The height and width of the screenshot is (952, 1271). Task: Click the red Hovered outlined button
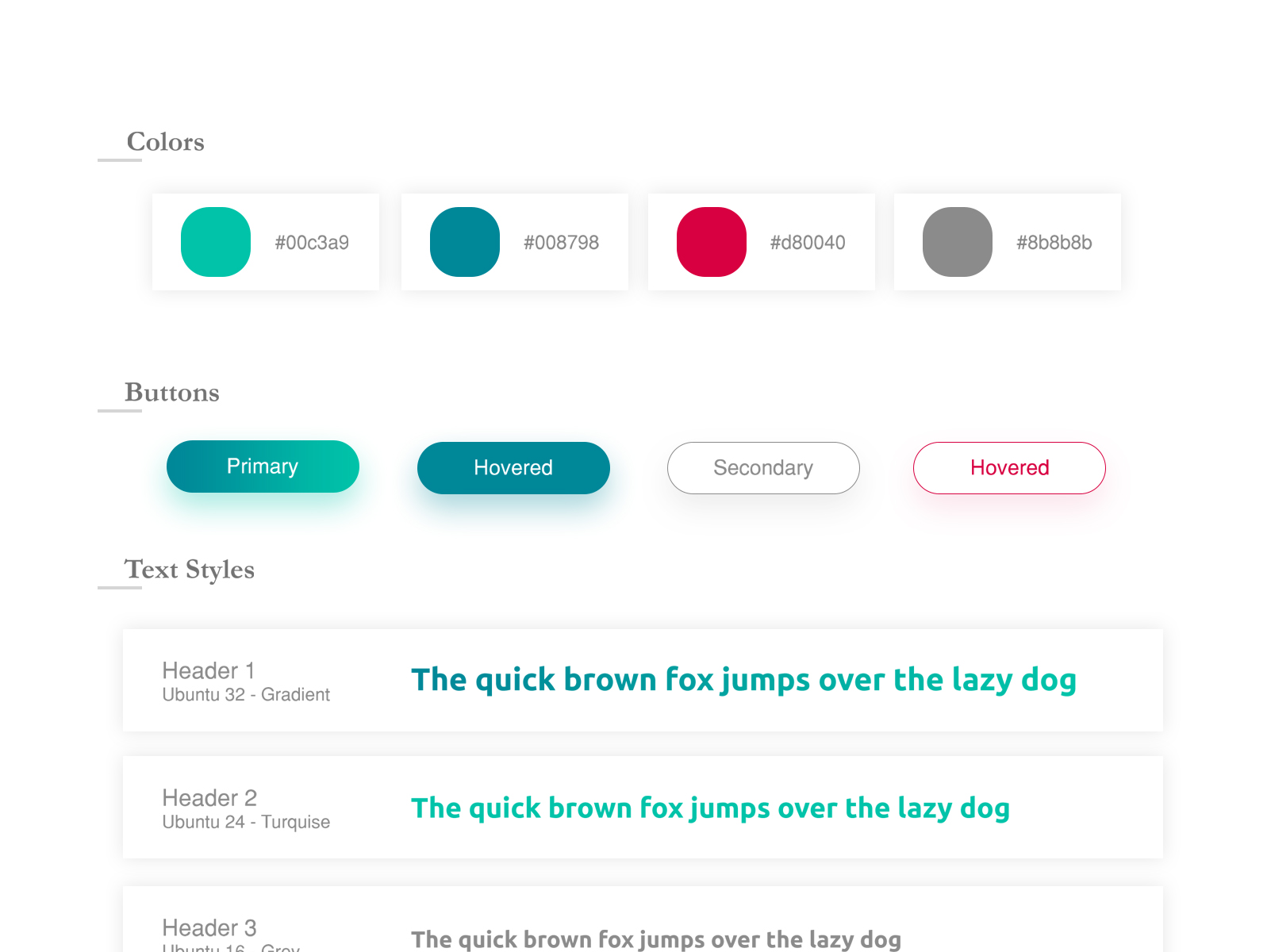pyautogui.click(x=1009, y=468)
